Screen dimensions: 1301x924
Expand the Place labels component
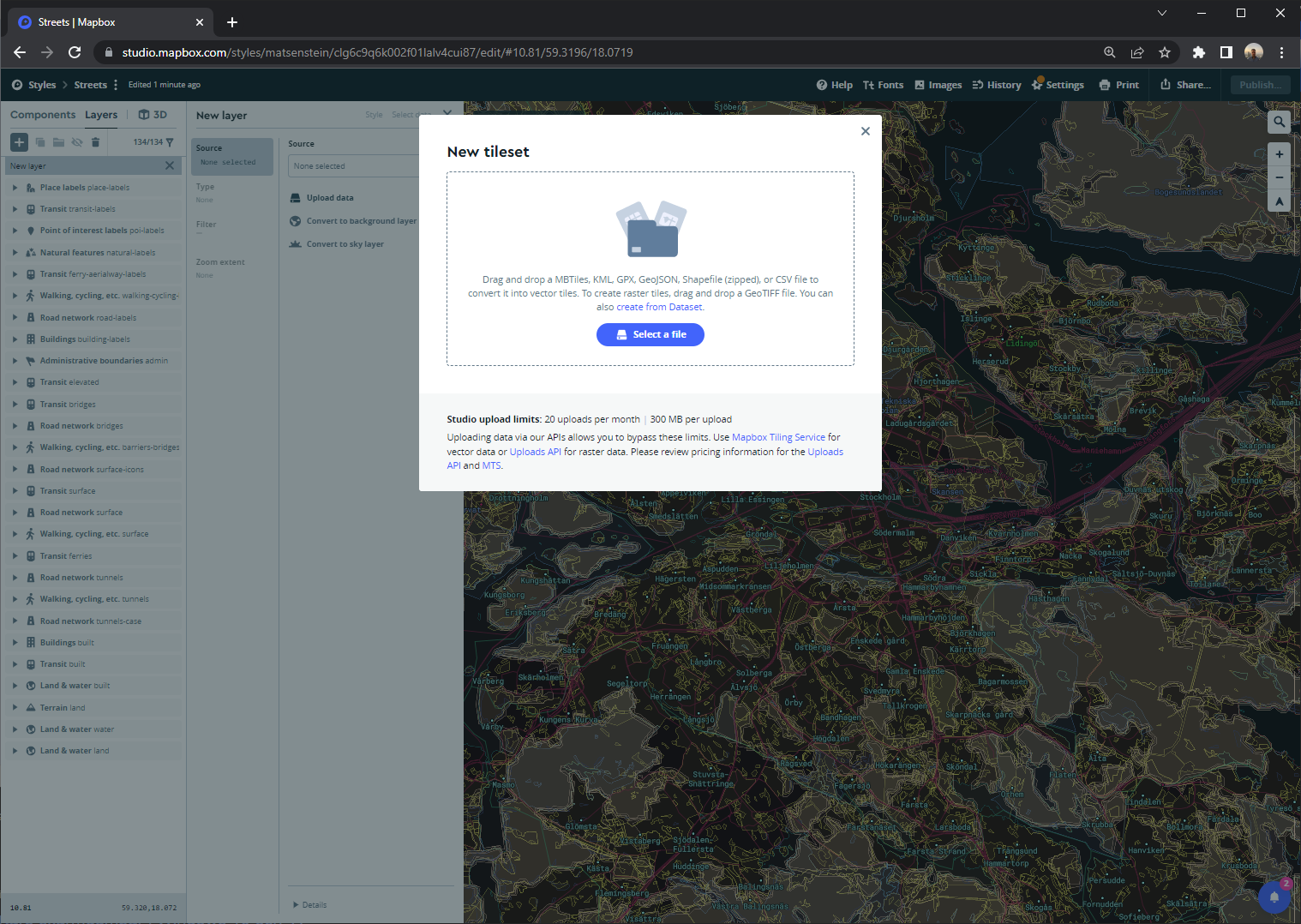[15, 188]
